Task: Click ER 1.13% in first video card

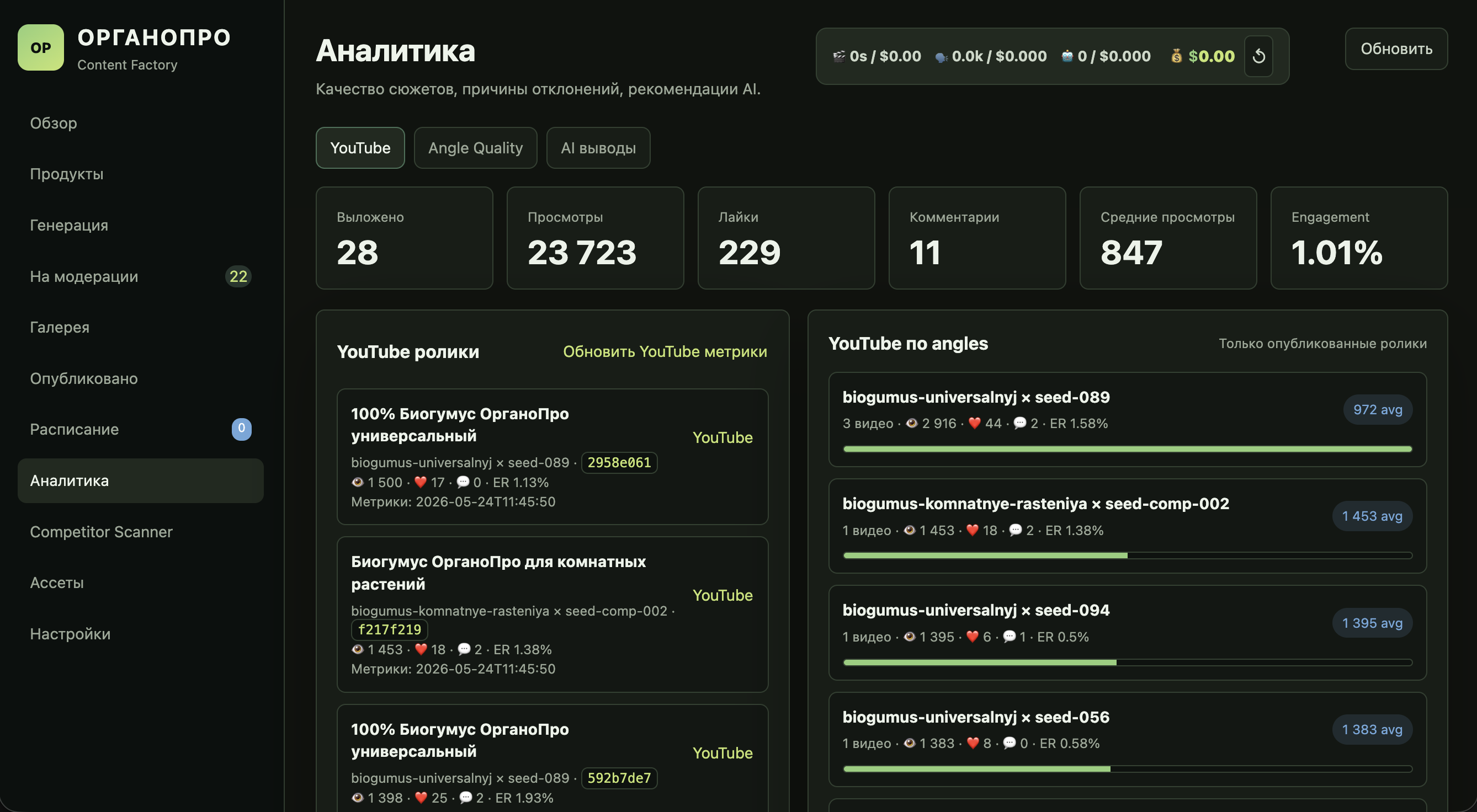Action: tap(520, 483)
